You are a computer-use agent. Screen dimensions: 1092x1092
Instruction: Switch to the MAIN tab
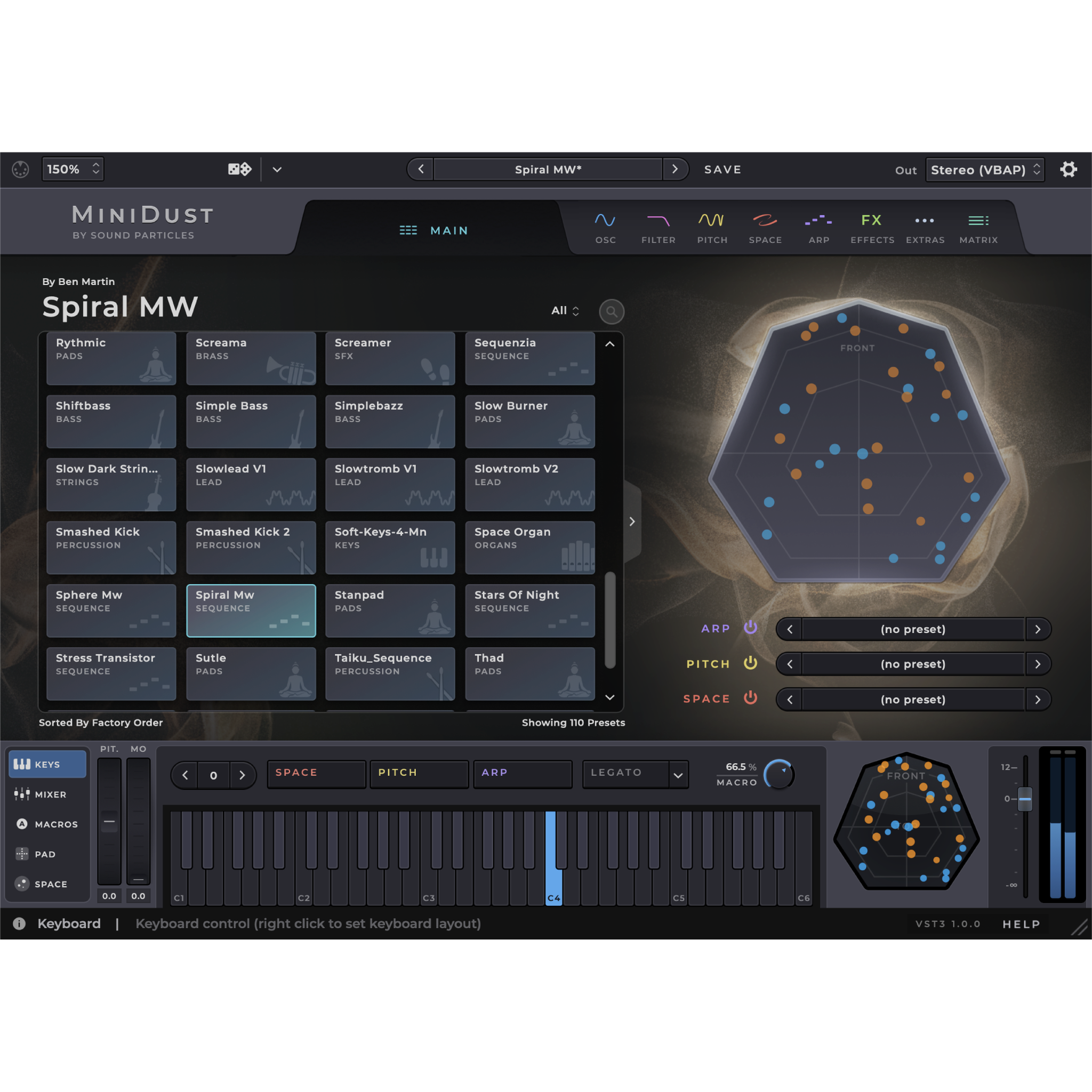click(x=433, y=230)
